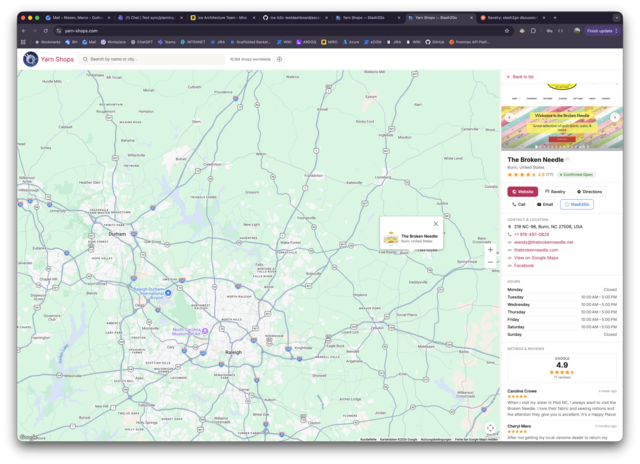Go back to list of shops
This screenshot has height=464, width=640.
pos(521,76)
